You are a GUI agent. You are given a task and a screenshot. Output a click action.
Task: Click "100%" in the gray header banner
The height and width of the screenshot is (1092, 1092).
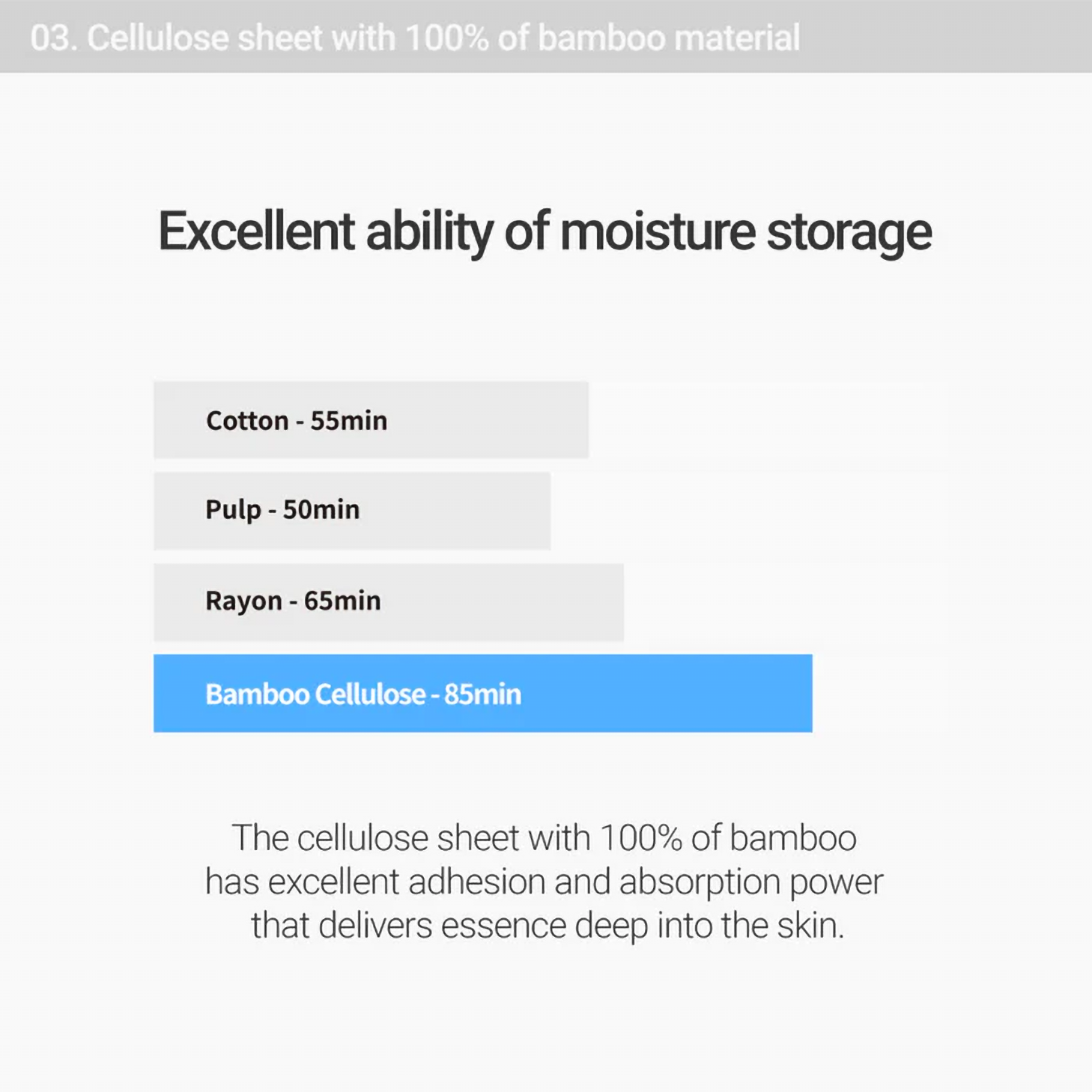[x=446, y=38]
